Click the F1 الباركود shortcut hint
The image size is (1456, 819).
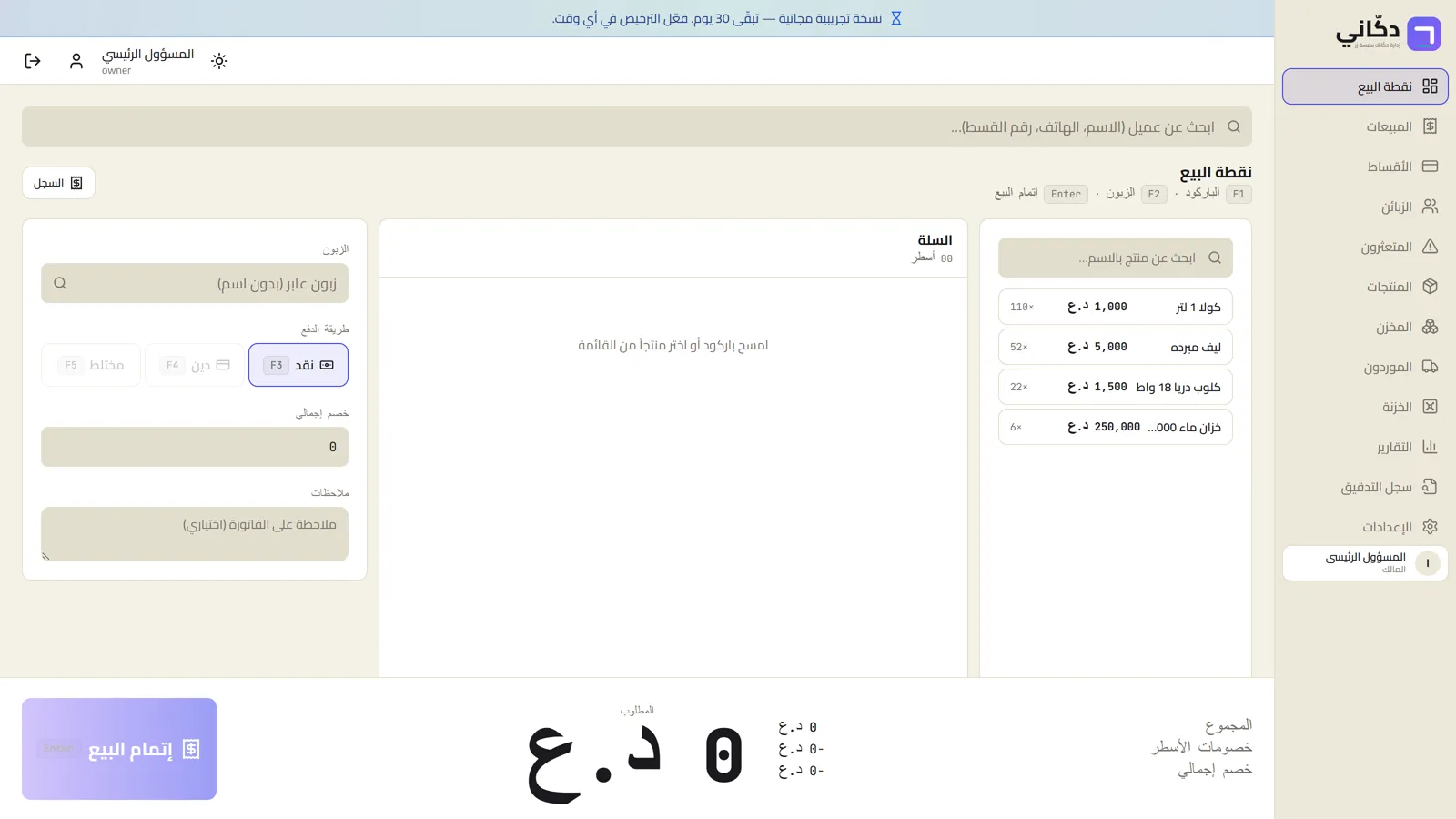pos(1218,194)
